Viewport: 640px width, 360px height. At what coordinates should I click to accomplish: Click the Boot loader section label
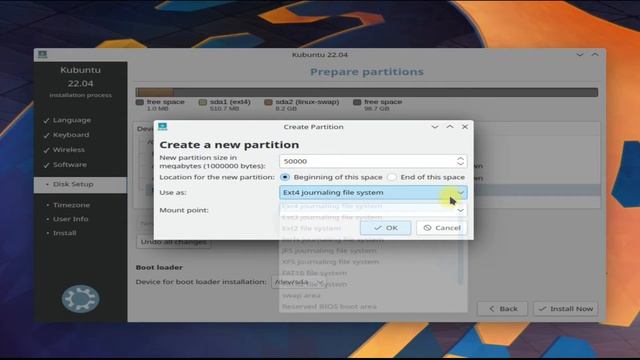click(x=159, y=267)
